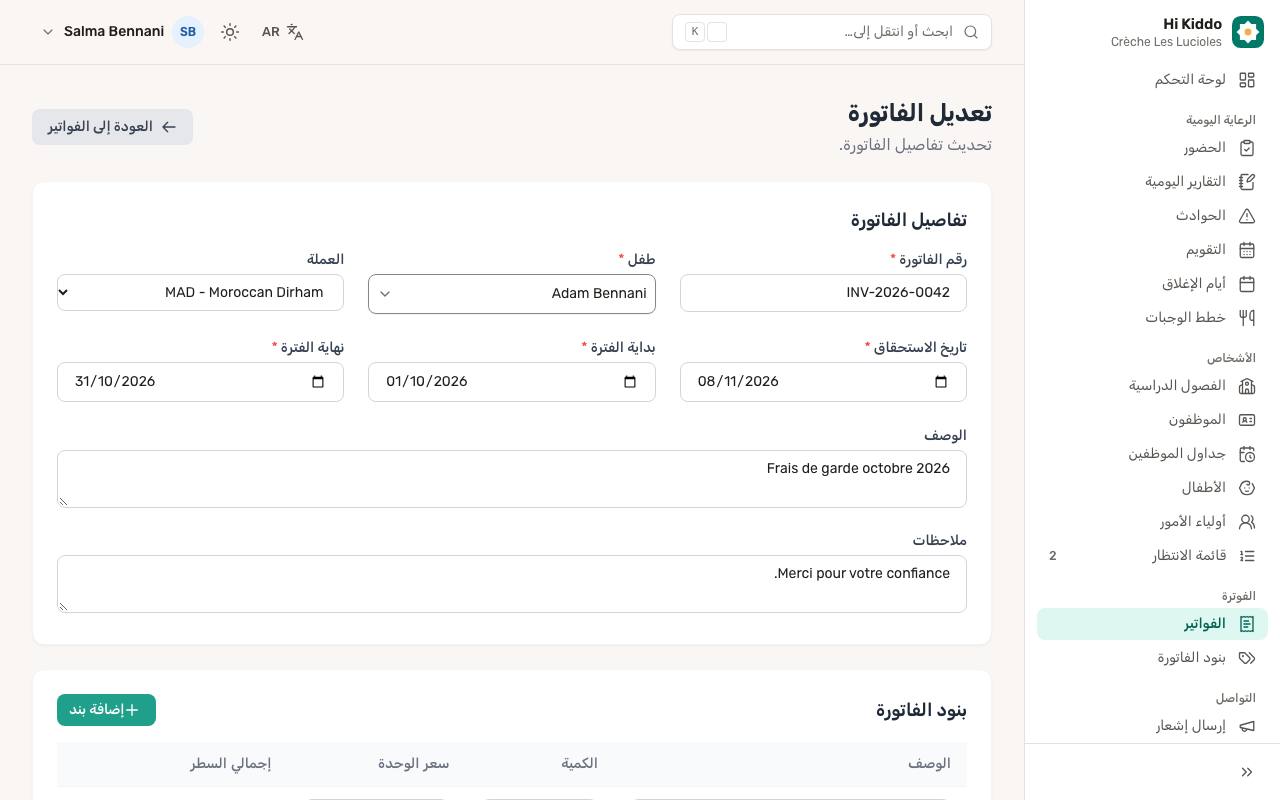The height and width of the screenshot is (800, 1280).
Task: Open the period start date picker
Action: pyautogui.click(x=630, y=382)
